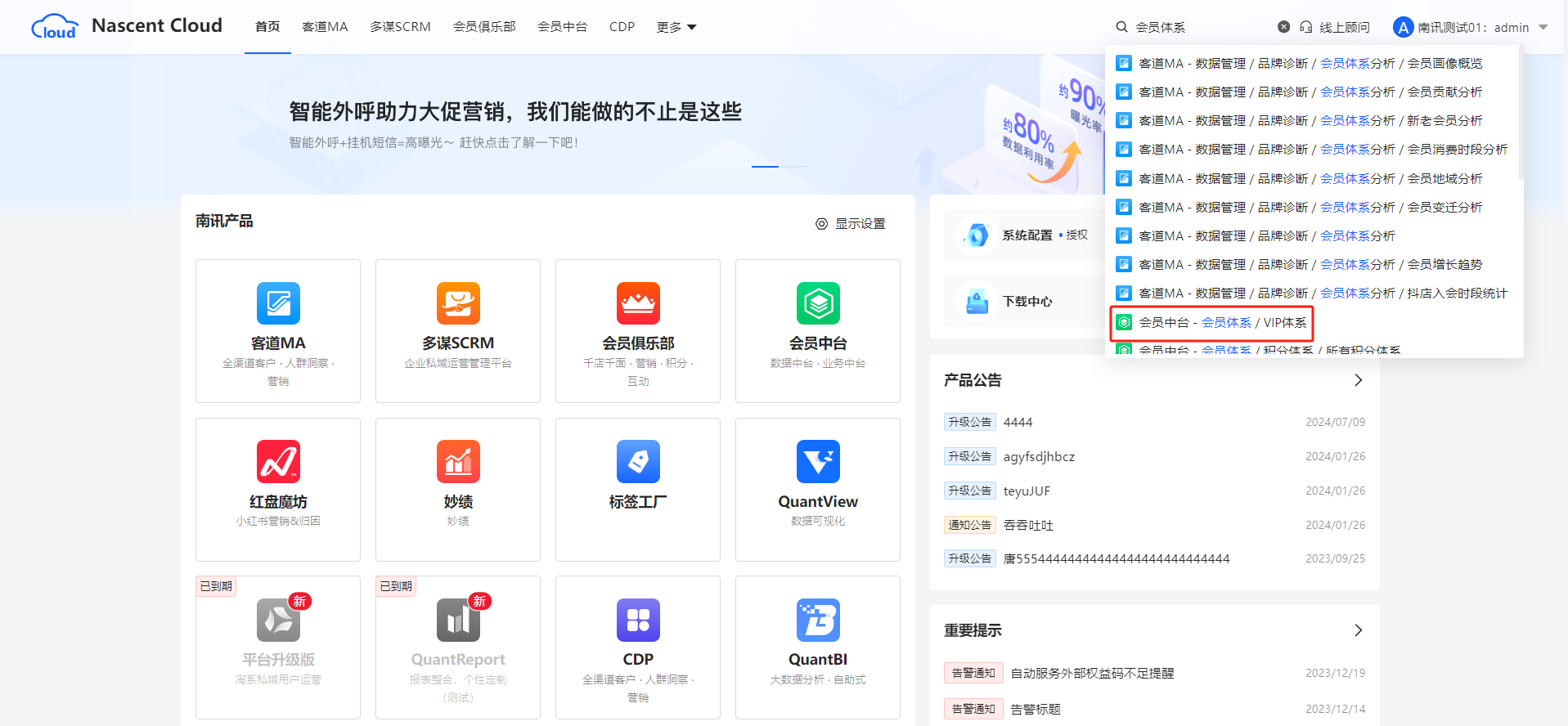The image size is (1568, 726).
Task: Click the 系统配置 icon
Action: click(977, 235)
